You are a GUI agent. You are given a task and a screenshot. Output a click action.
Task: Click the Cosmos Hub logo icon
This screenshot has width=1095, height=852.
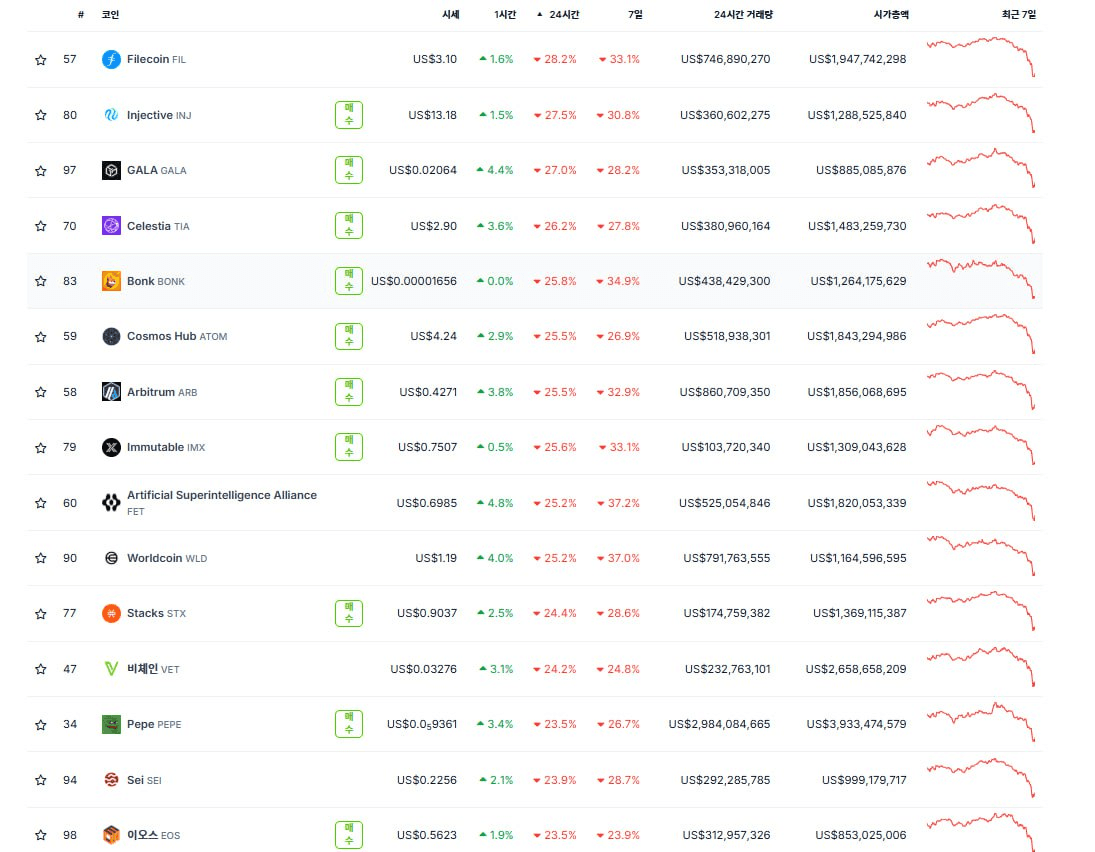111,336
